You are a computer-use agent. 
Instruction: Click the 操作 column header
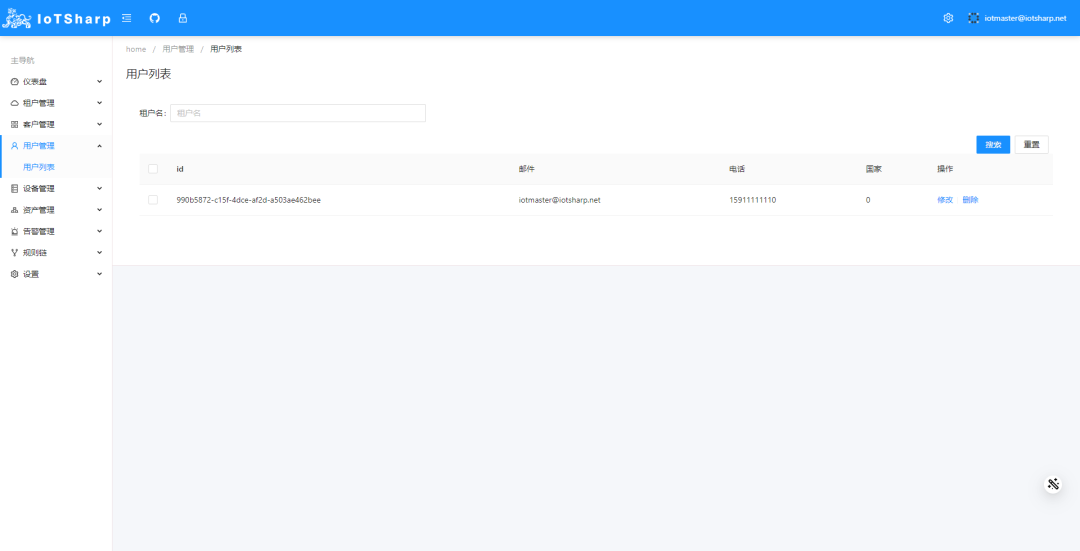[x=945, y=169]
